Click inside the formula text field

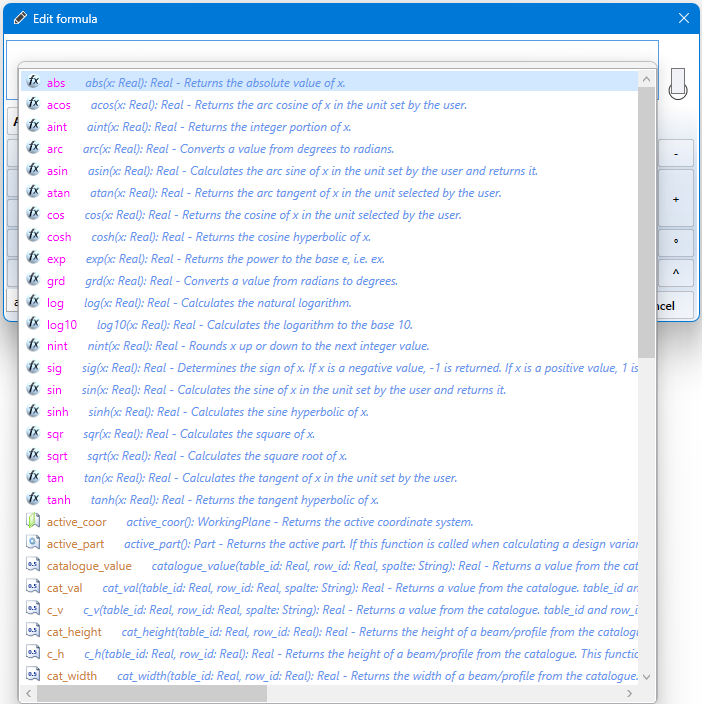pos(330,51)
